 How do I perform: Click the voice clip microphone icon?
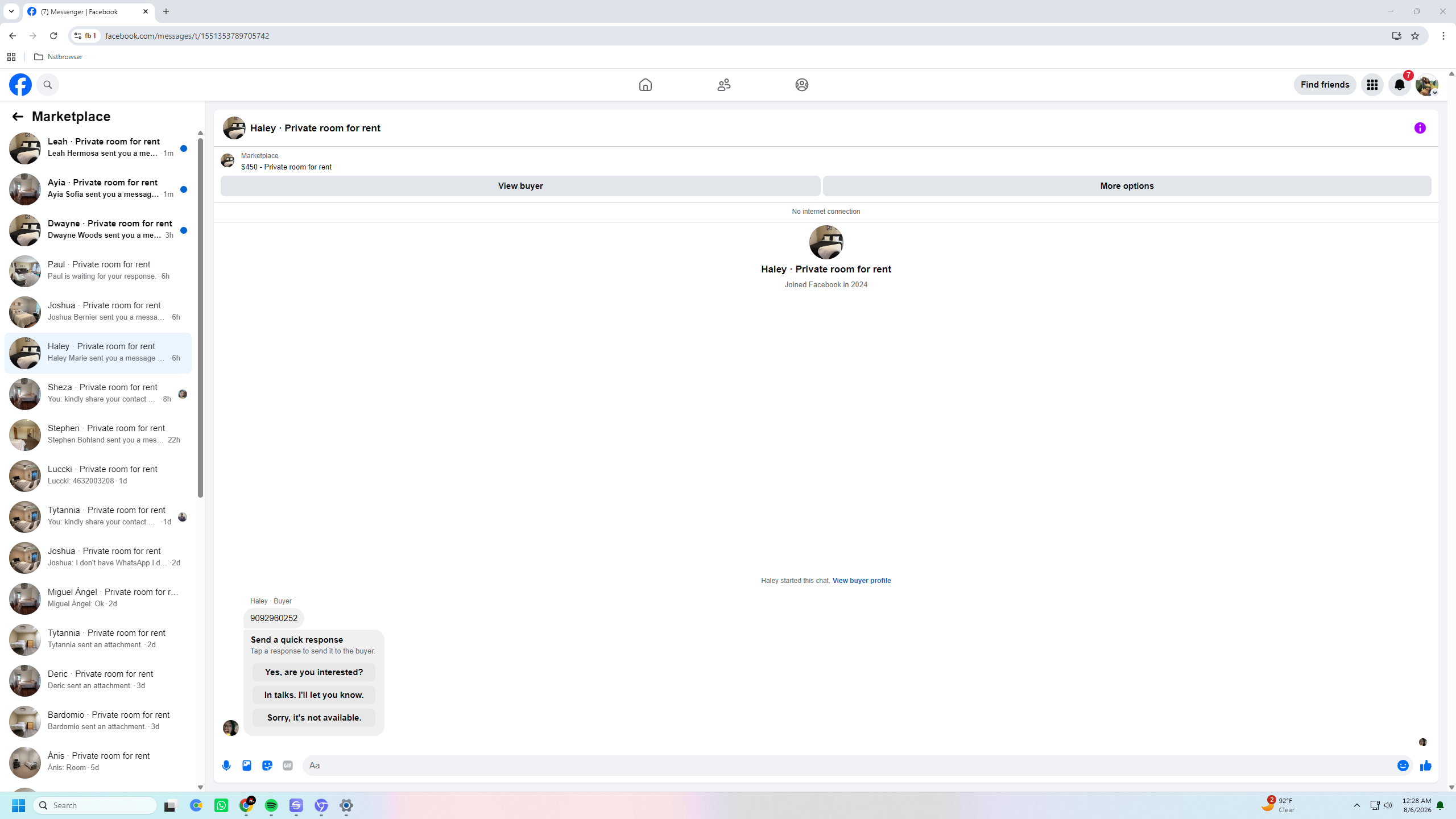(226, 766)
